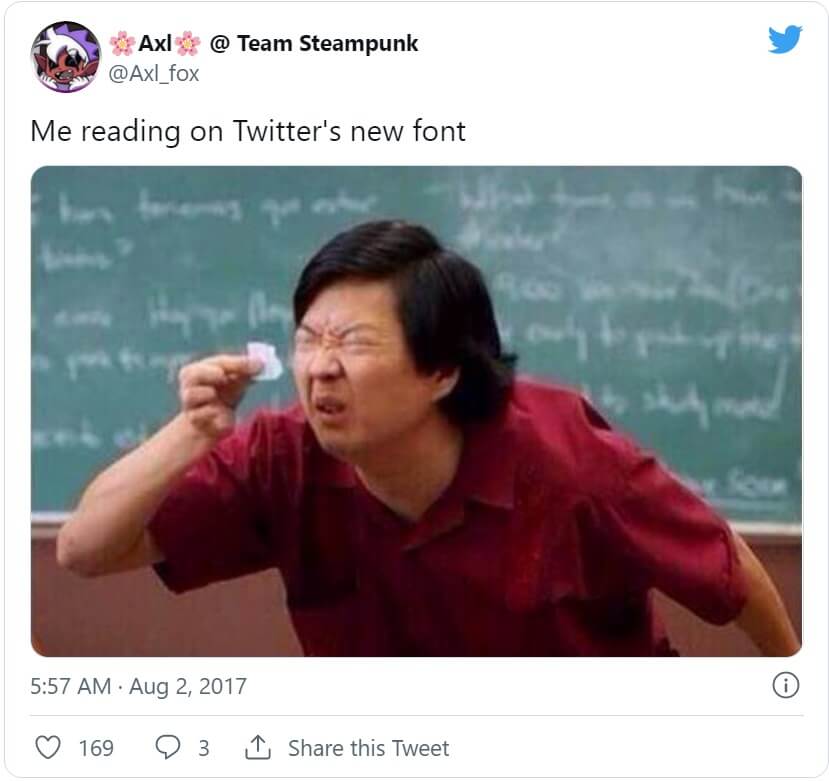Open replies via the speech bubble icon
Screen dimensions: 829x781
click(x=168, y=747)
